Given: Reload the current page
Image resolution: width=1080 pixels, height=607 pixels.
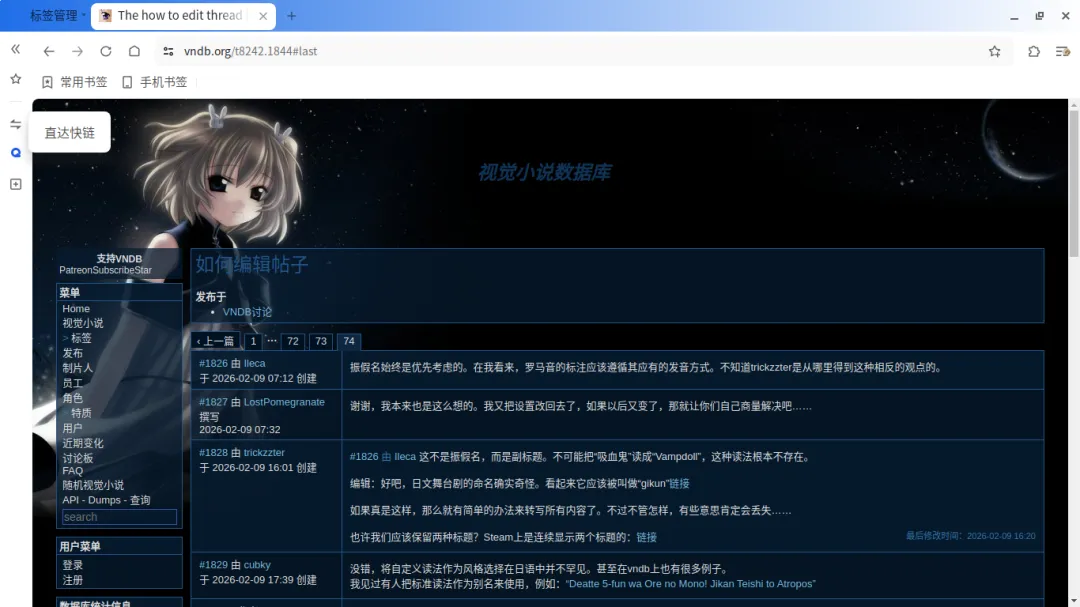Looking at the screenshot, I should (105, 51).
